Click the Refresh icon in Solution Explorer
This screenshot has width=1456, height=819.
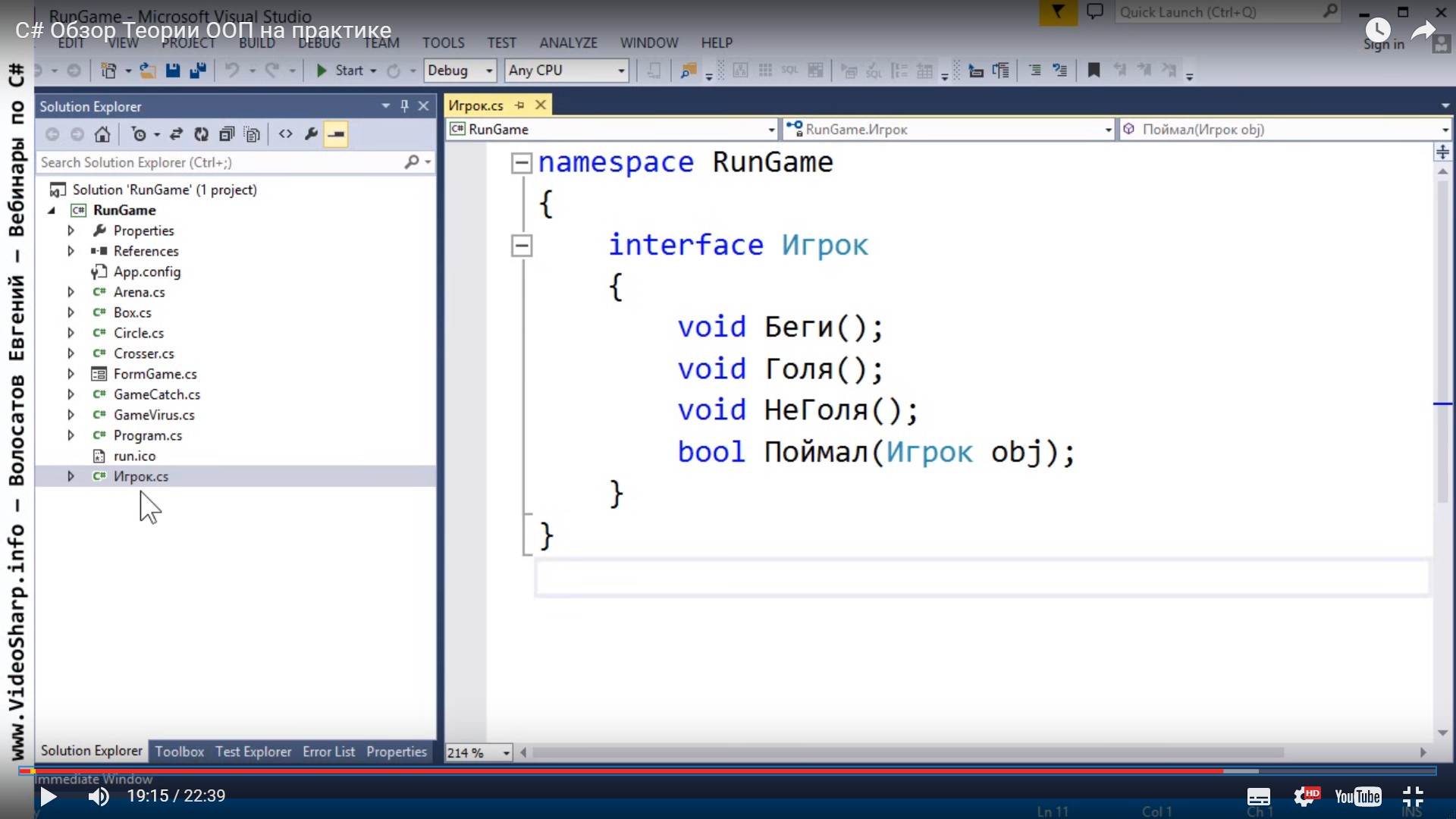(201, 134)
